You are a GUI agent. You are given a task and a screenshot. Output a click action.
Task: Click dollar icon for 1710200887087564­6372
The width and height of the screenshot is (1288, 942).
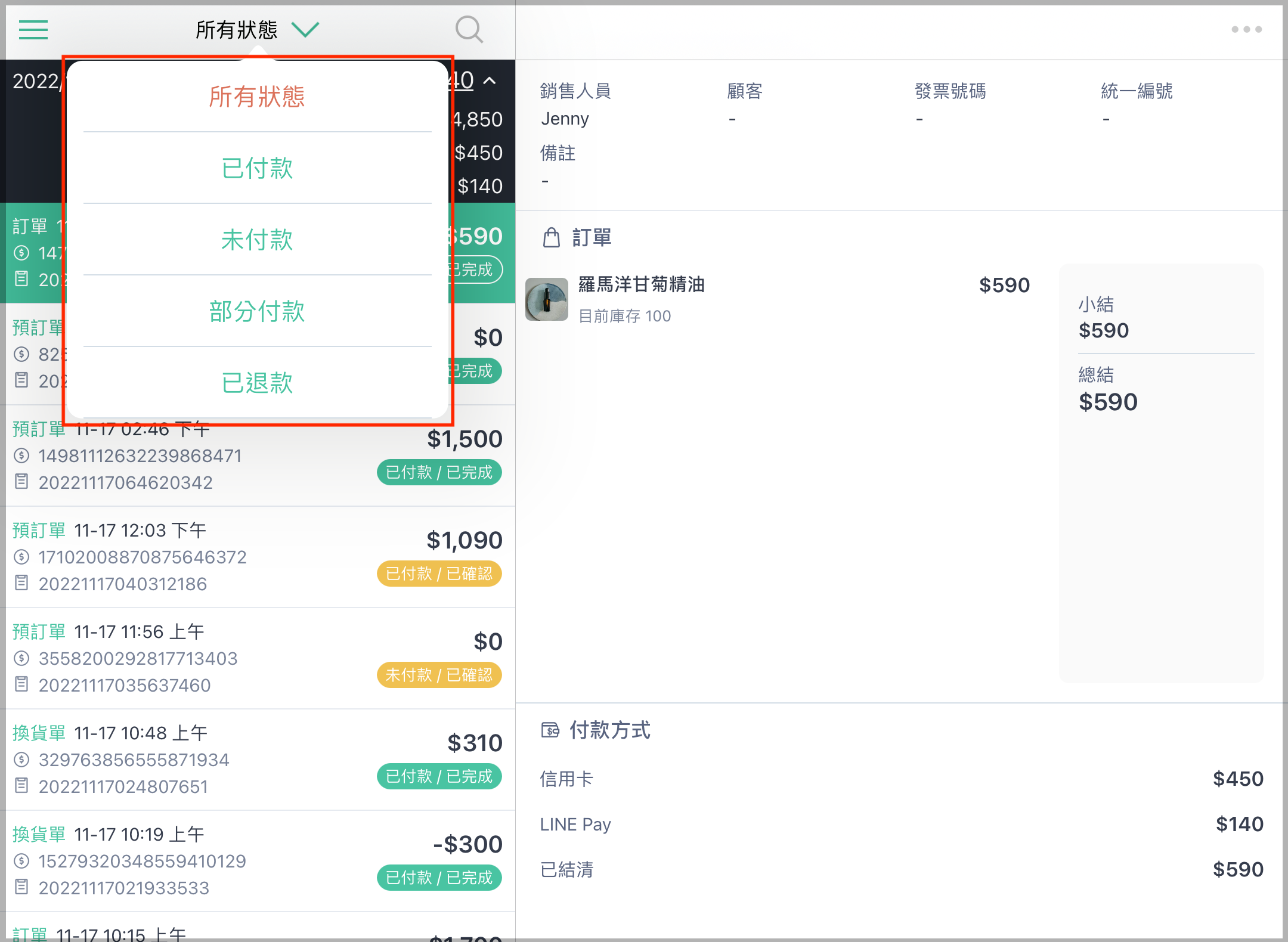(x=21, y=557)
